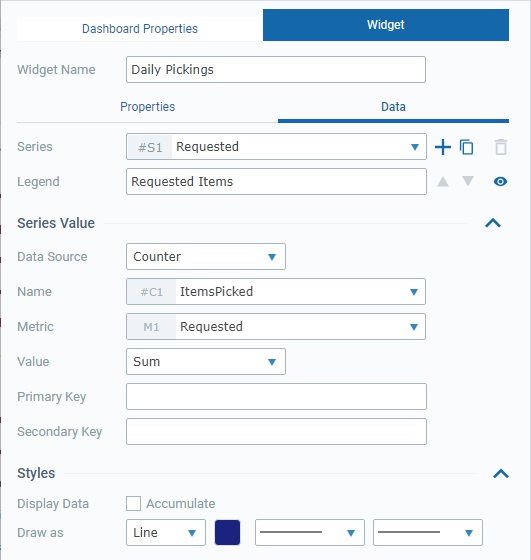This screenshot has width=531, height=560.
Task: Toggle series visibility with the eye icon
Action: coord(500,181)
